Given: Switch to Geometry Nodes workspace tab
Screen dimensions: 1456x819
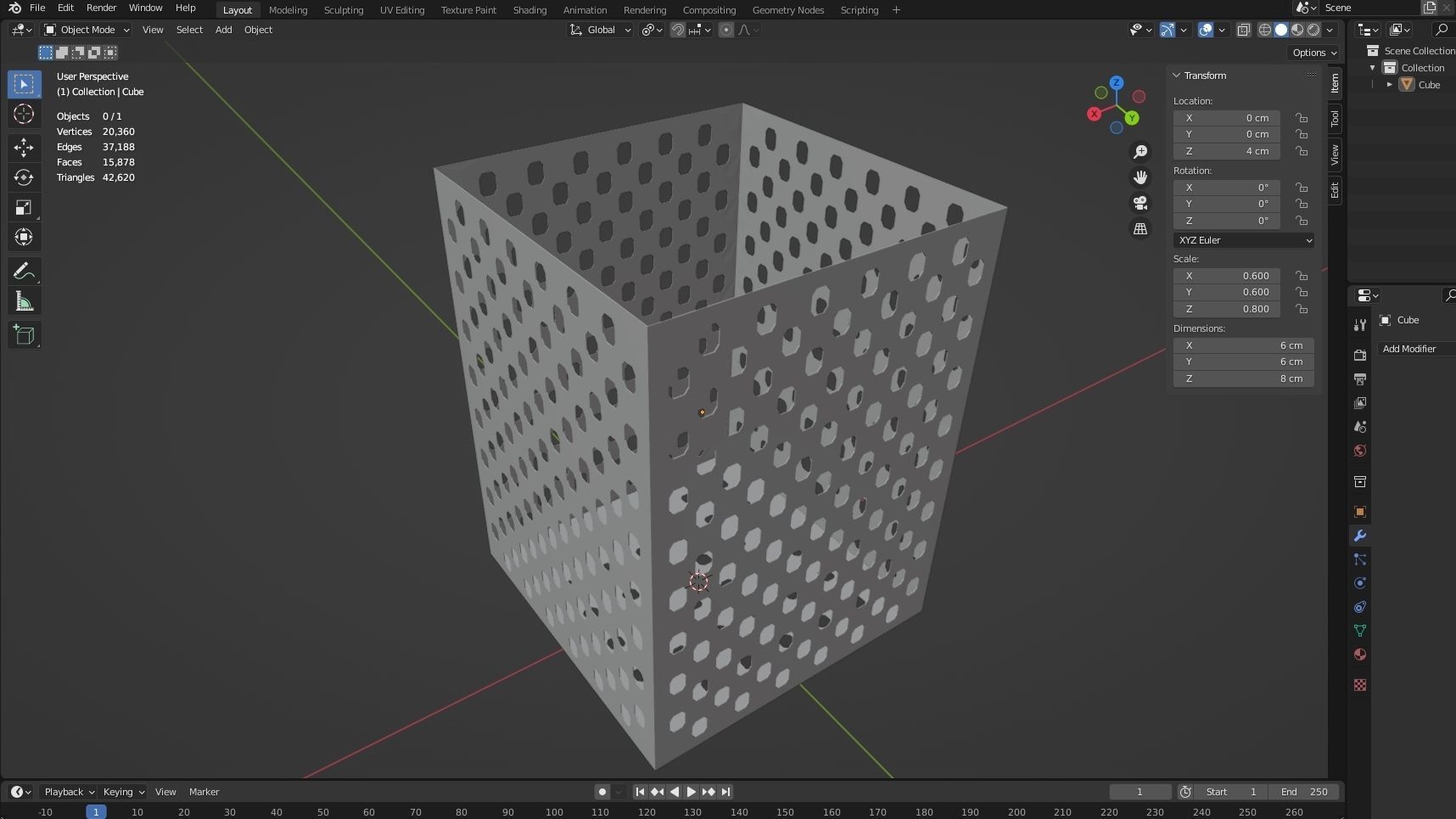Looking at the screenshot, I should tap(787, 10).
